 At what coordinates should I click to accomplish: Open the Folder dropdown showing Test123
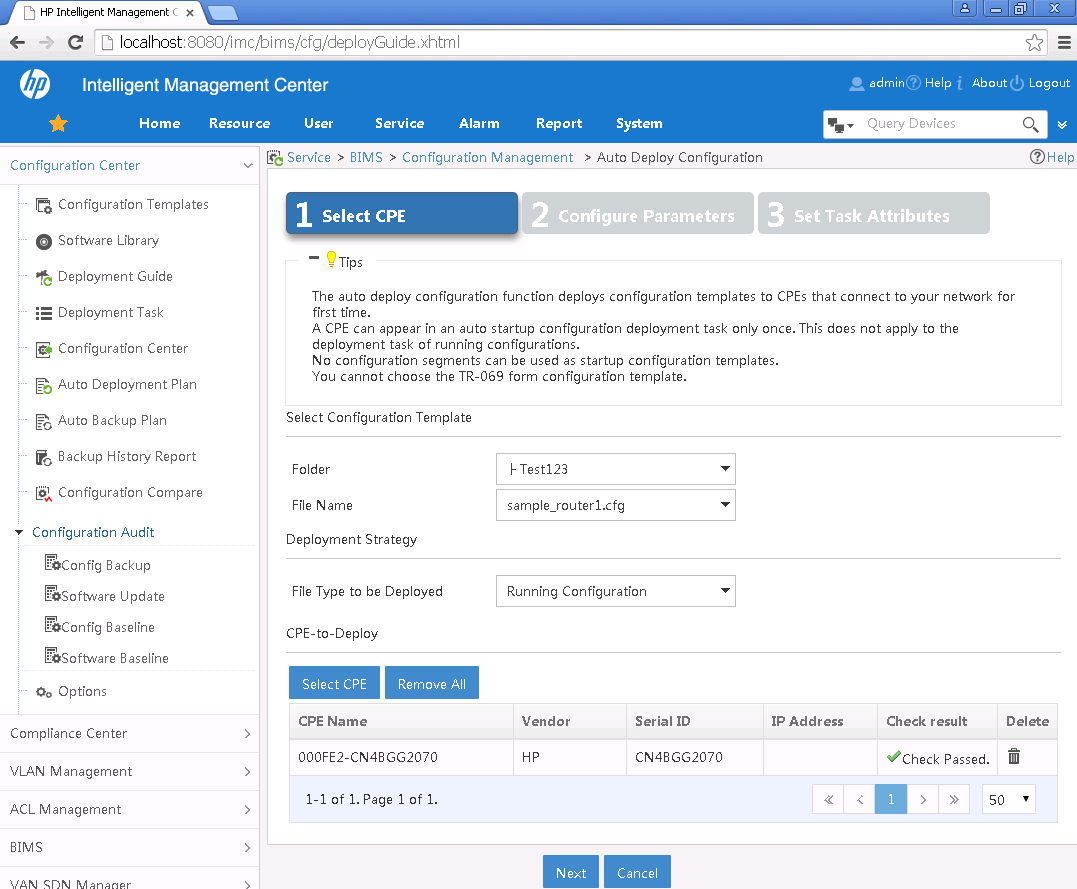click(x=615, y=469)
